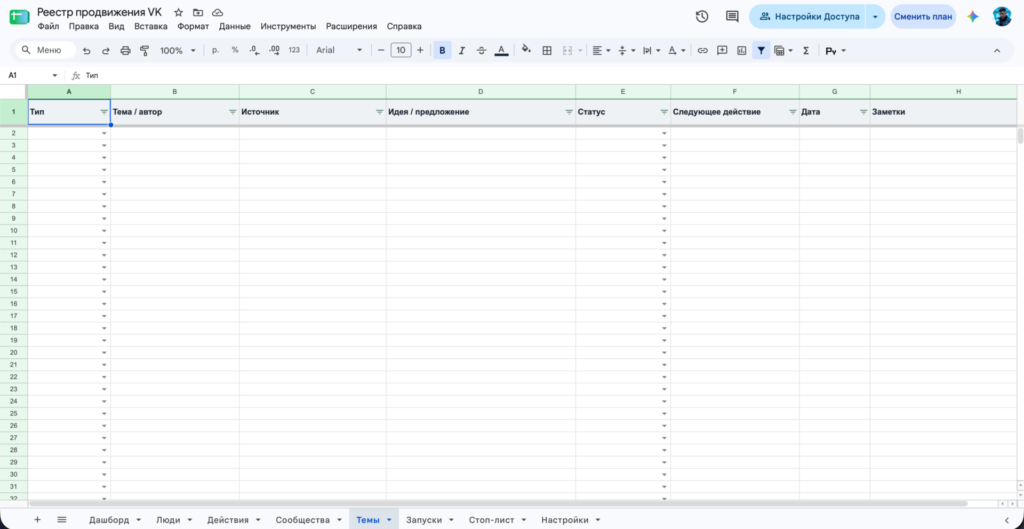The image size is (1024, 529).
Task: Insert link with chain icon
Action: pos(703,50)
